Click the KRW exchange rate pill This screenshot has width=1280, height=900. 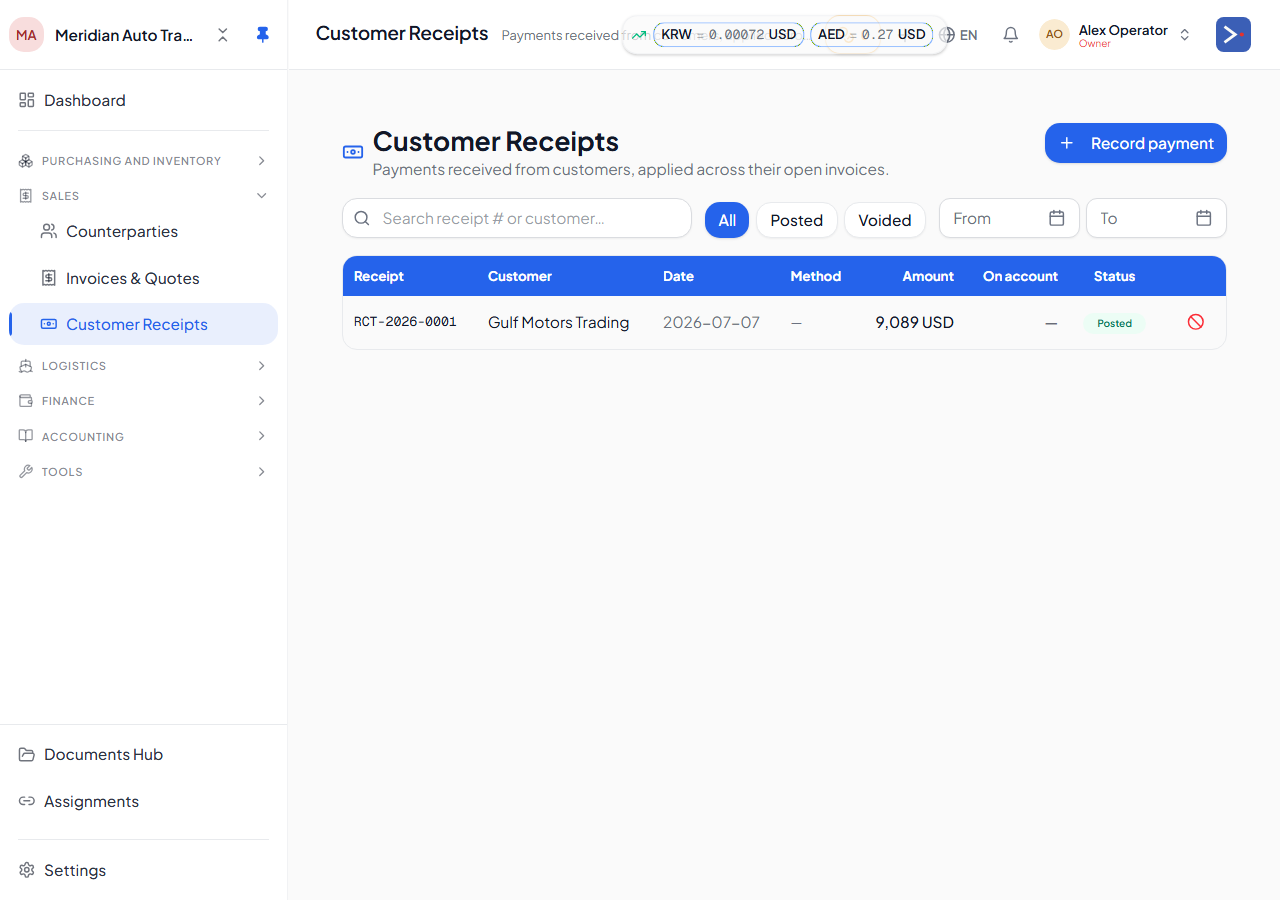point(729,35)
